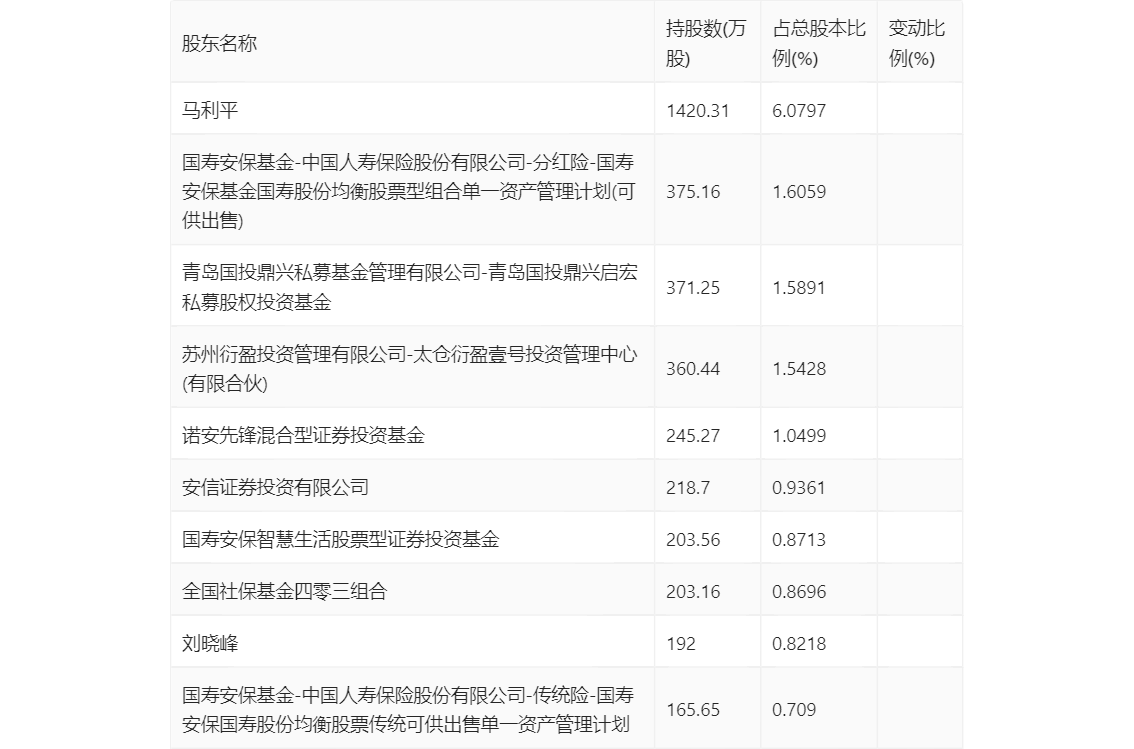
Task: Select the percentage 1.0499
Action: 798,435
